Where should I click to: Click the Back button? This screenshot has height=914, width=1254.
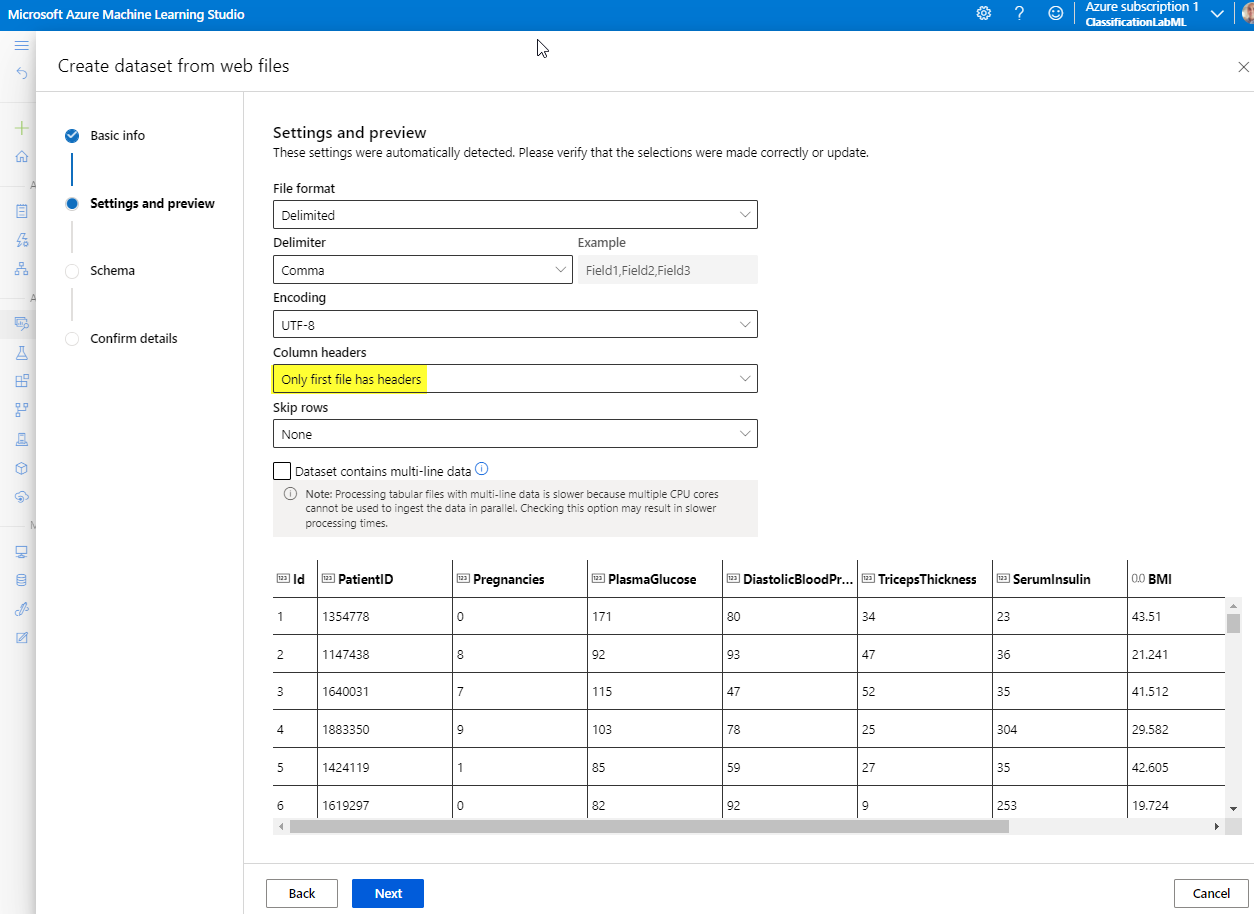coord(301,893)
